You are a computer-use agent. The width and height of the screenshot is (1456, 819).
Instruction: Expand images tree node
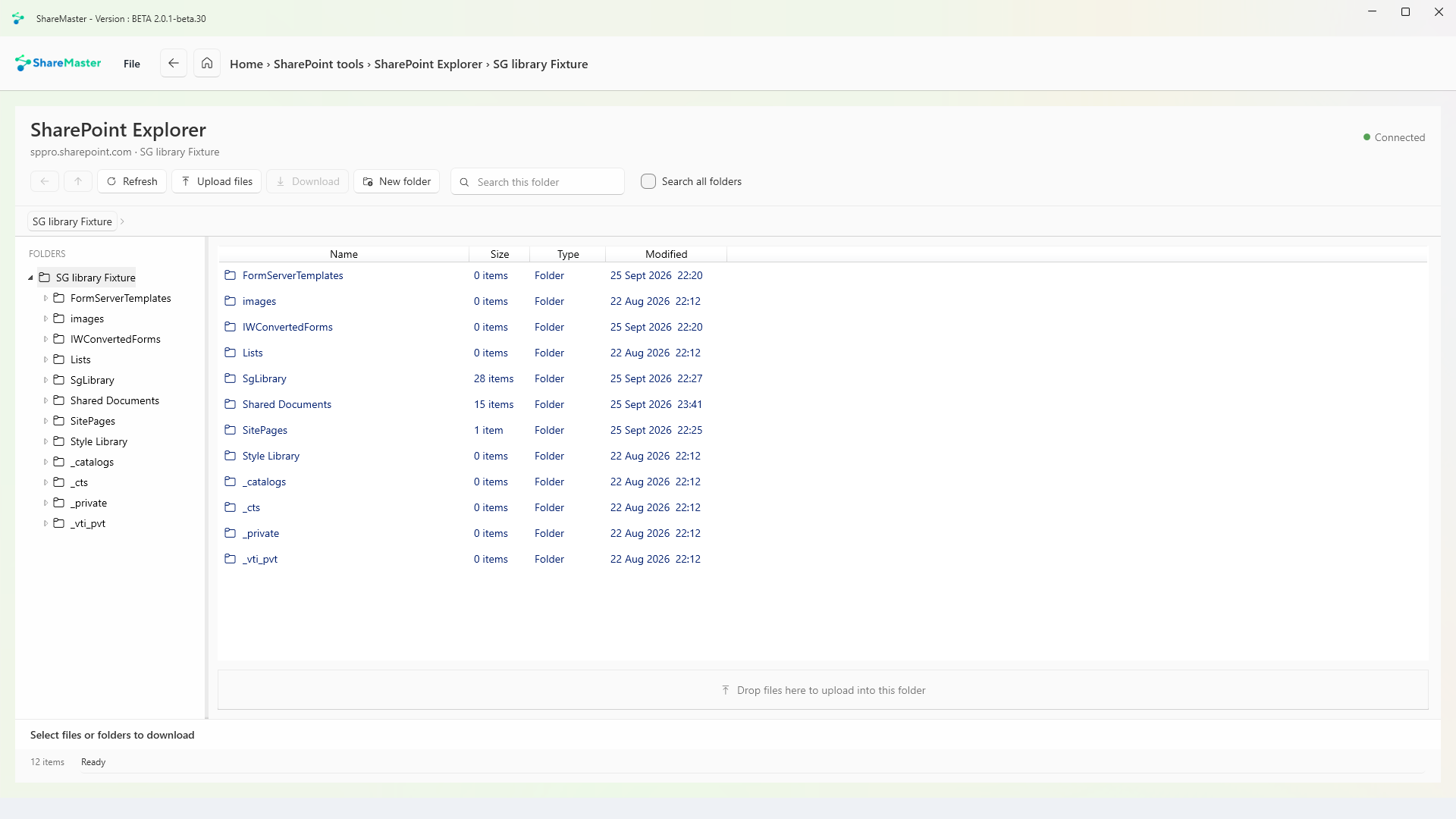pyautogui.click(x=45, y=318)
